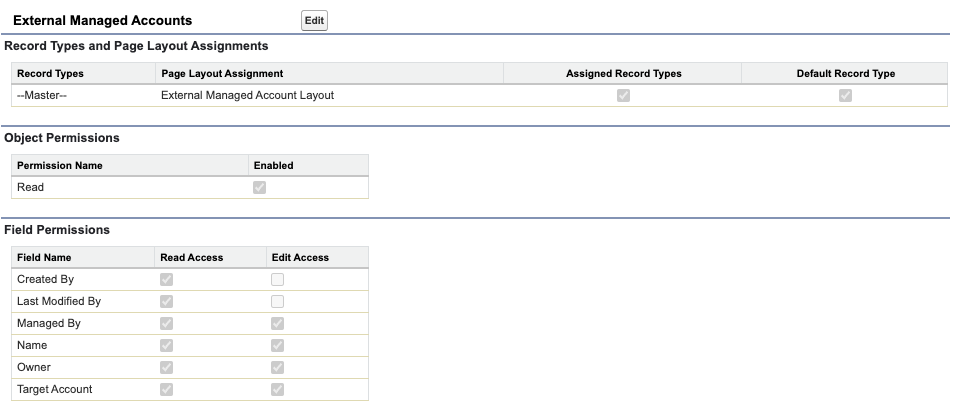Toggle Read Access for Name field

(167, 346)
